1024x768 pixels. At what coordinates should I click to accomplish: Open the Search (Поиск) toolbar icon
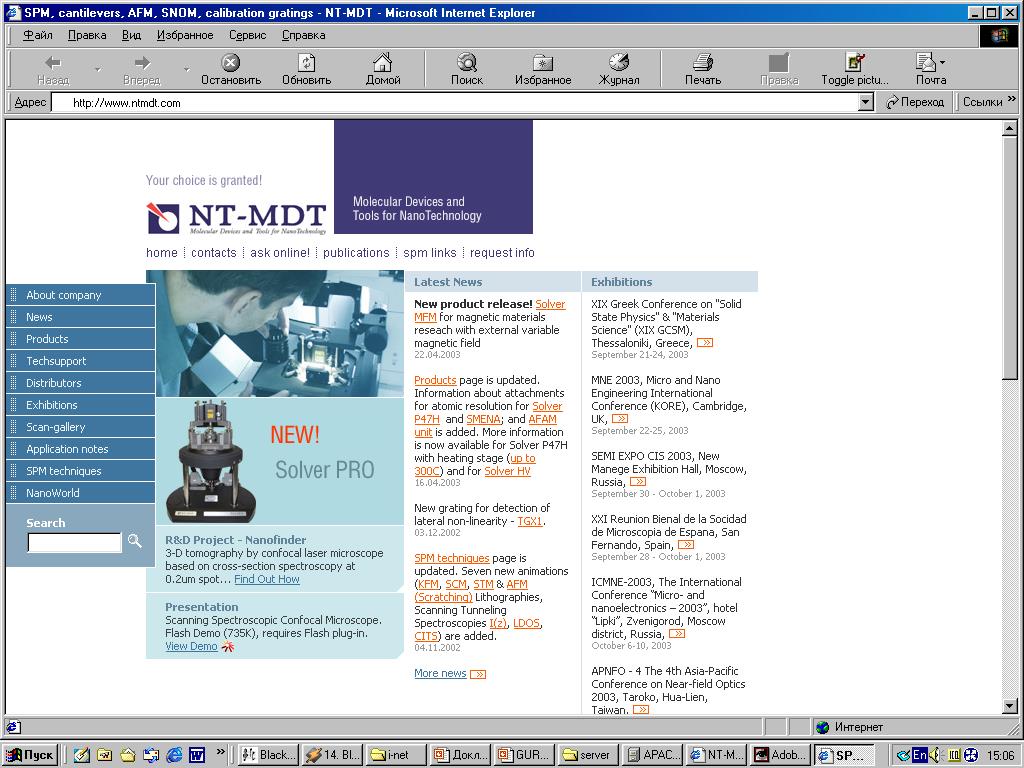coord(466,63)
